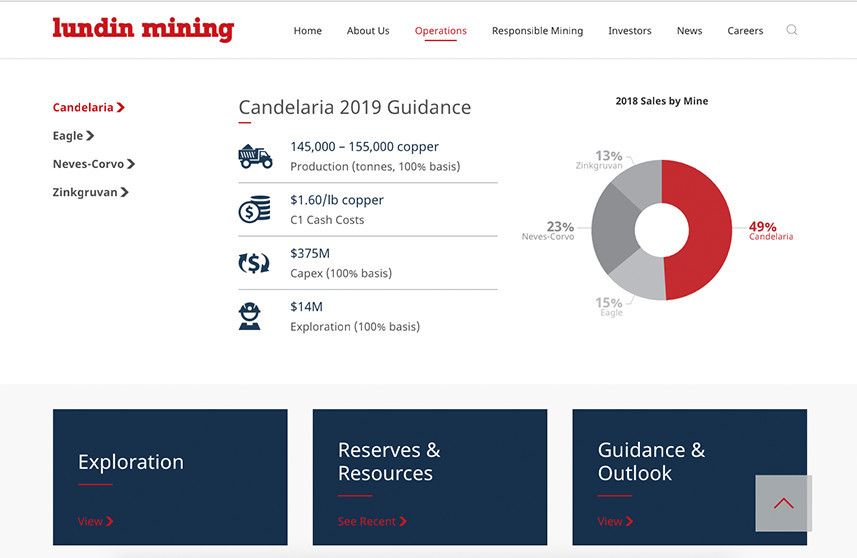This screenshot has width=857, height=558.
Task: Go to the Investors menu item
Action: coord(630,31)
